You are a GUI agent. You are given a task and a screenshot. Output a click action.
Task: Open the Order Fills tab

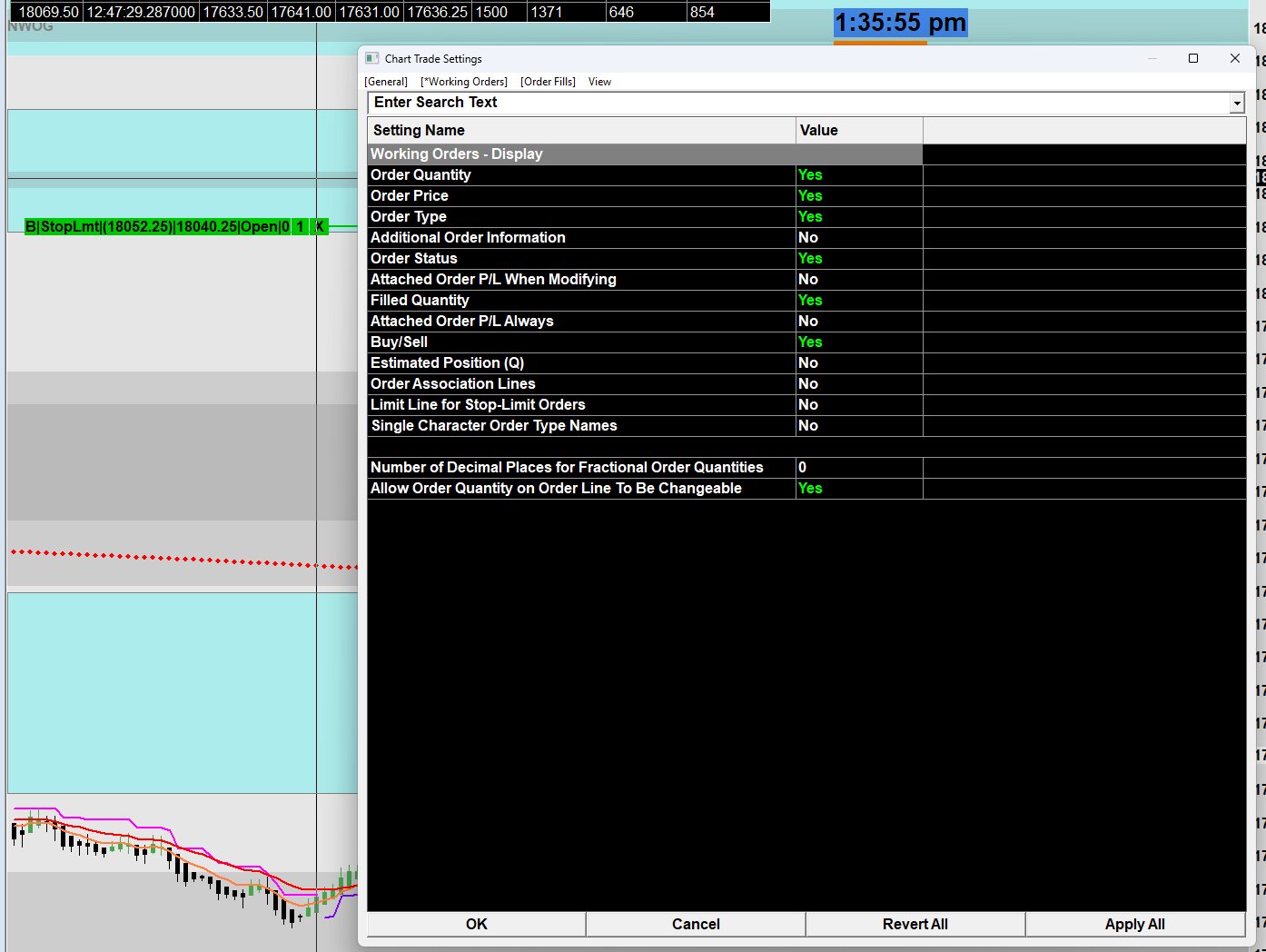548,82
